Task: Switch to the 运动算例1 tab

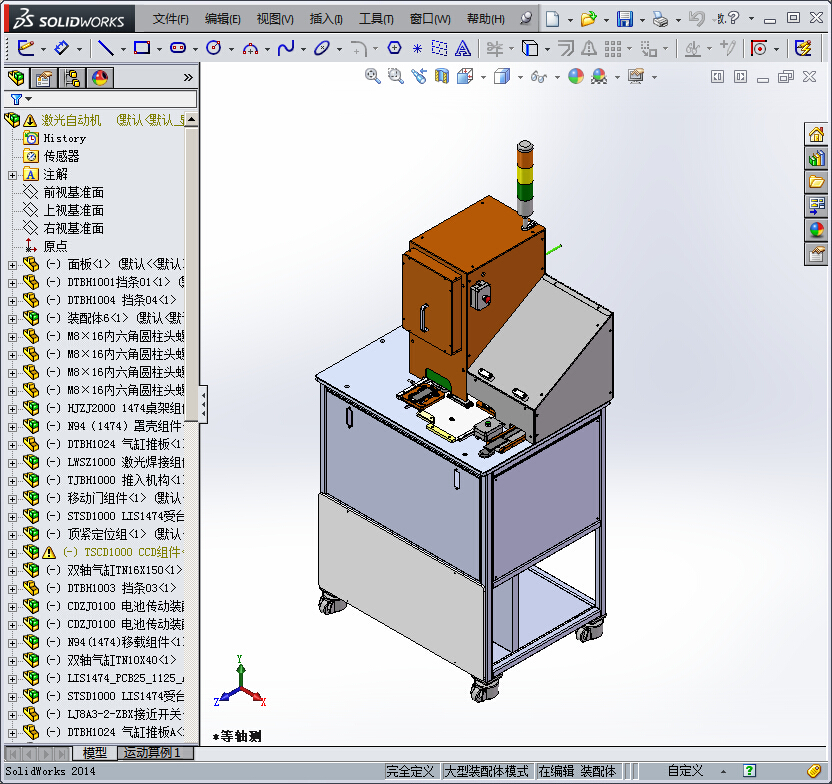Action: pos(155,753)
